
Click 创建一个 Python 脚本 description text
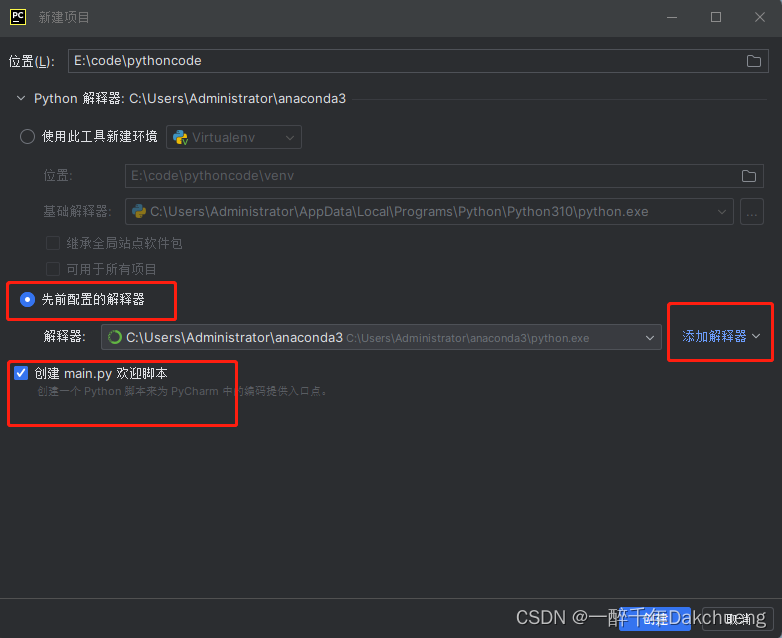coord(183,391)
